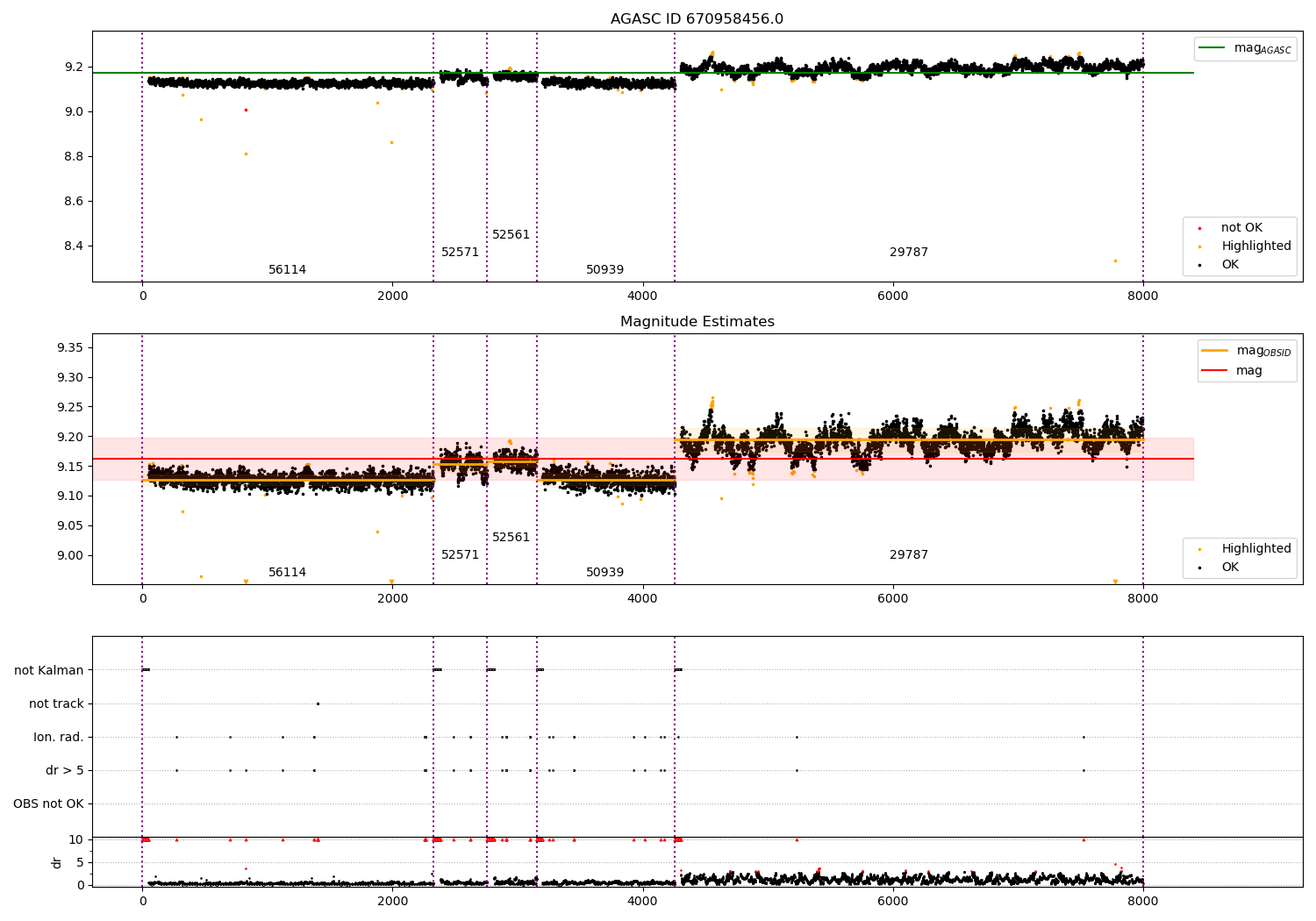Viewport: 1316px width, 921px height.
Task: Click the orange mag OBSID legend line sample
Action: pos(1215,351)
